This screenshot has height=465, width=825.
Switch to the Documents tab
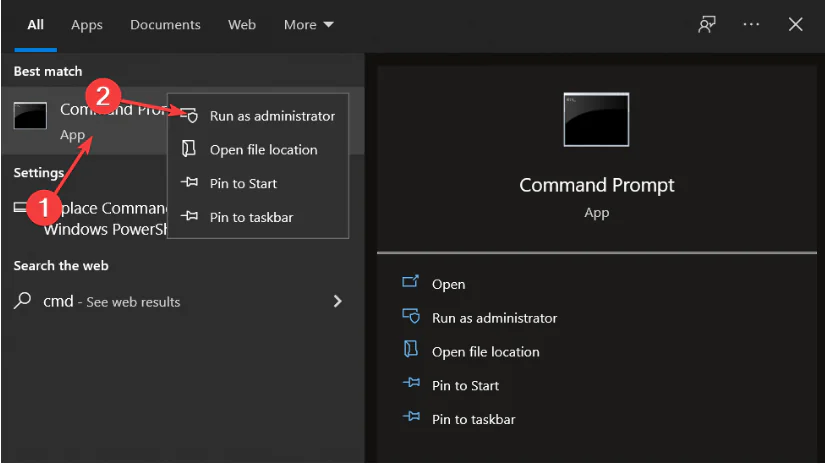(165, 25)
